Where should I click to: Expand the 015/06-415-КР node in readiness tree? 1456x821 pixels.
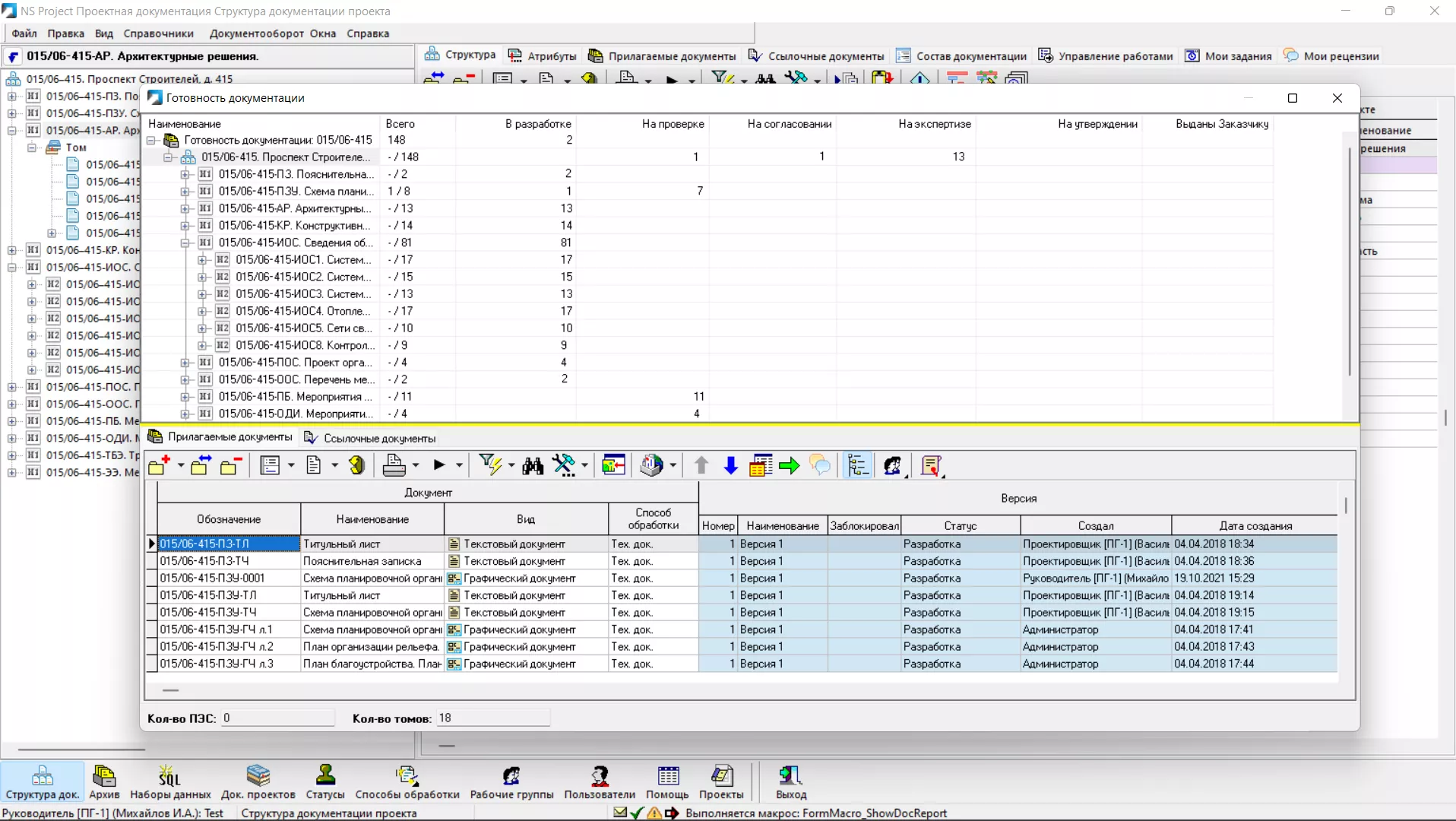[x=185, y=226]
